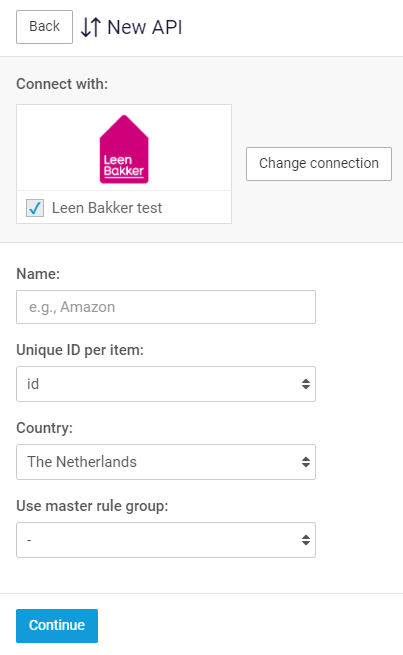The height and width of the screenshot is (655, 403).
Task: Click the blue checkmark icon next to Leen Bakker test
Action: pos(35,208)
